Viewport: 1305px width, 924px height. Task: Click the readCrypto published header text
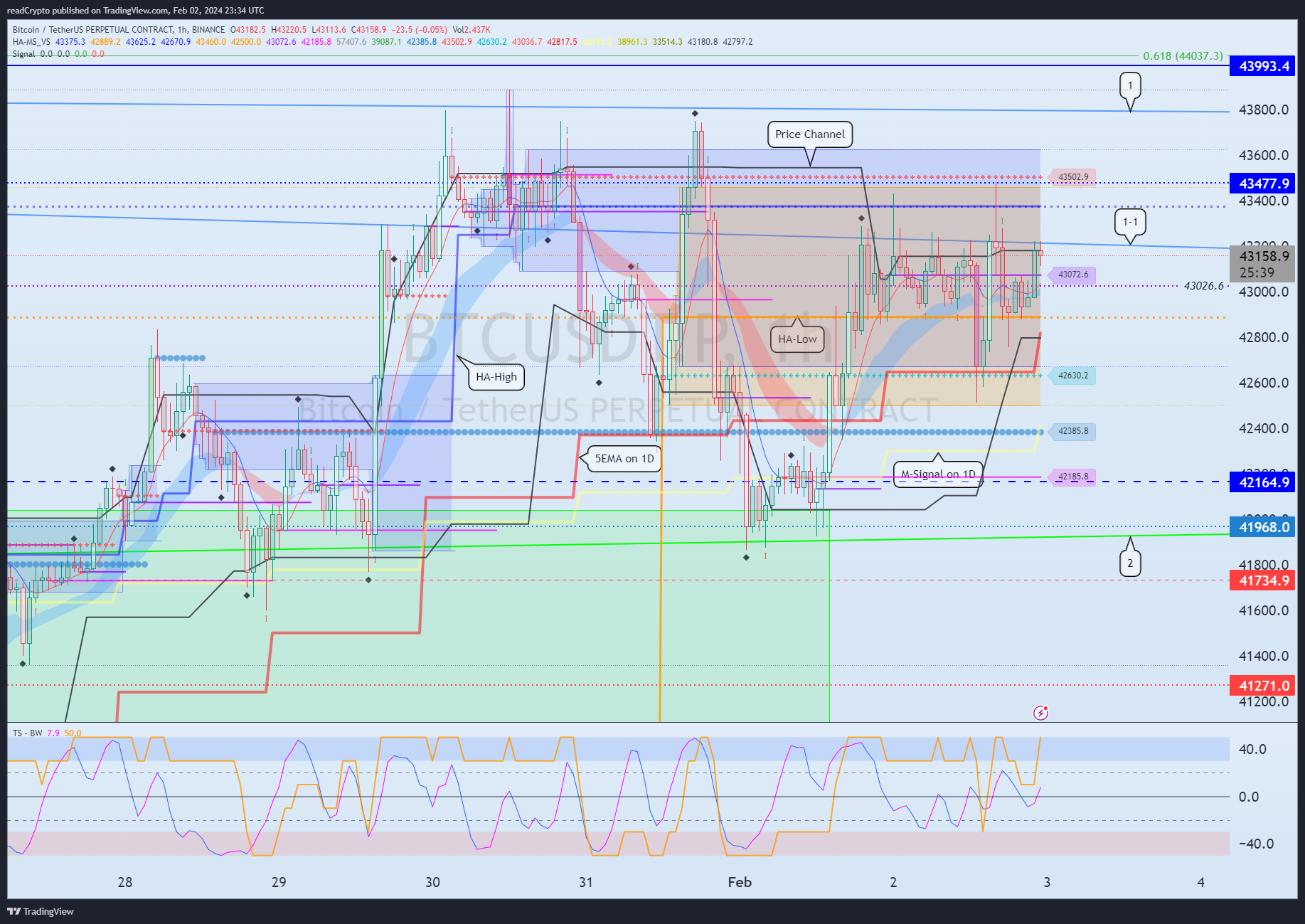(135, 10)
